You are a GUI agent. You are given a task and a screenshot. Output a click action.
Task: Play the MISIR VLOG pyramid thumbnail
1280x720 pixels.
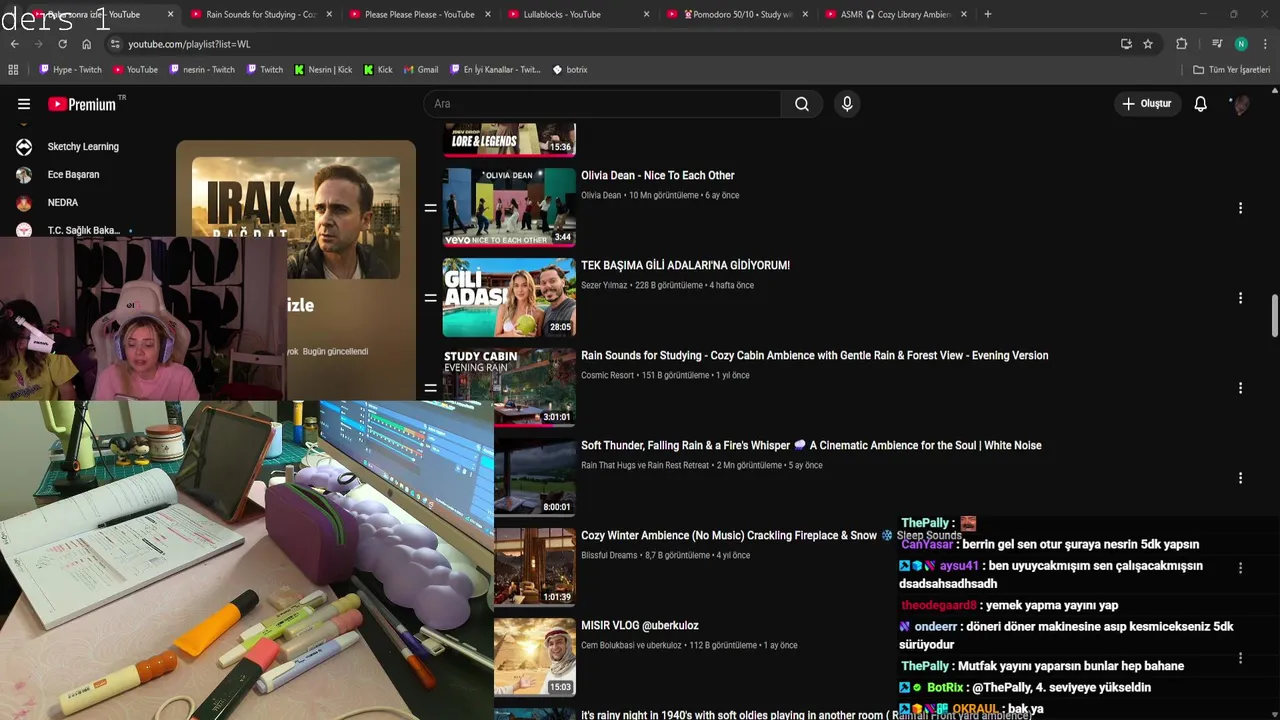[x=535, y=657]
